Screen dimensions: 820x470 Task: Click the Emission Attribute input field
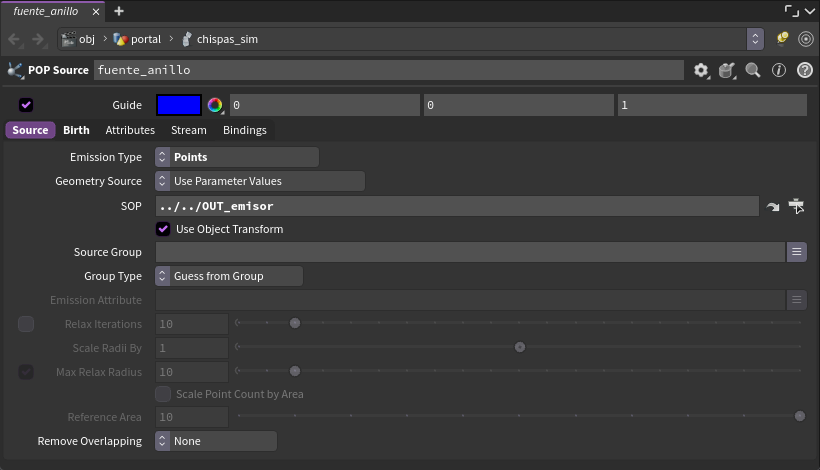tap(471, 300)
